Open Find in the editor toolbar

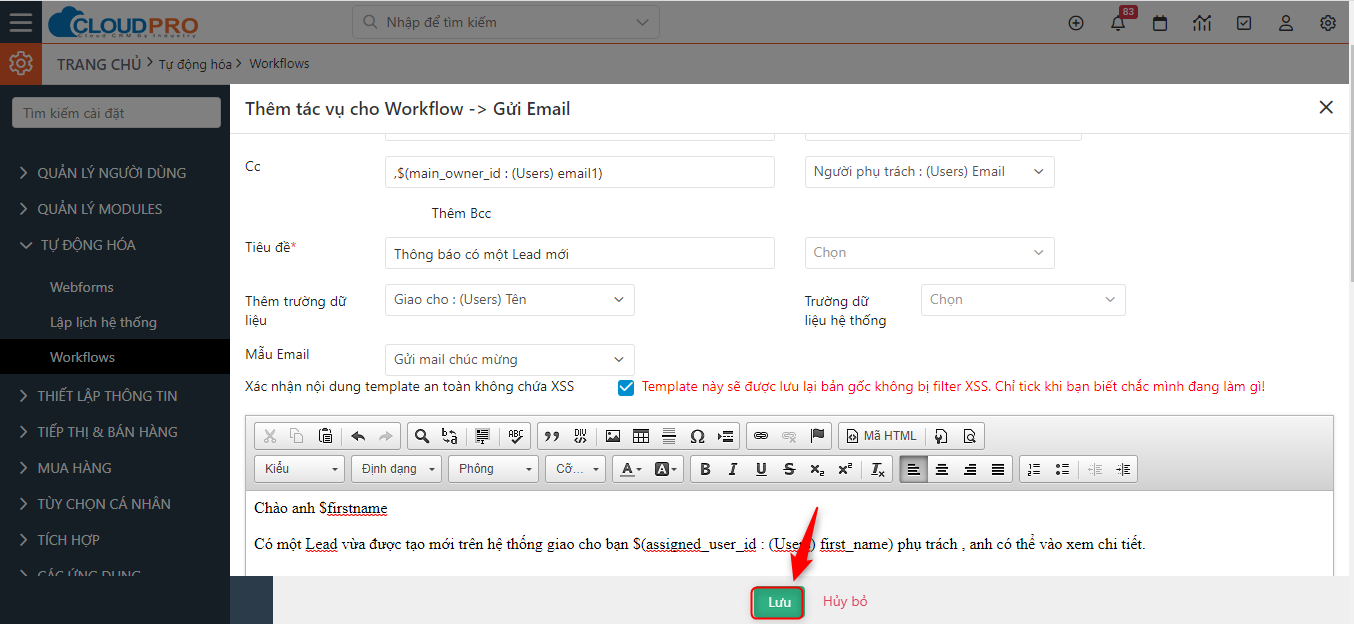pyautogui.click(x=422, y=436)
